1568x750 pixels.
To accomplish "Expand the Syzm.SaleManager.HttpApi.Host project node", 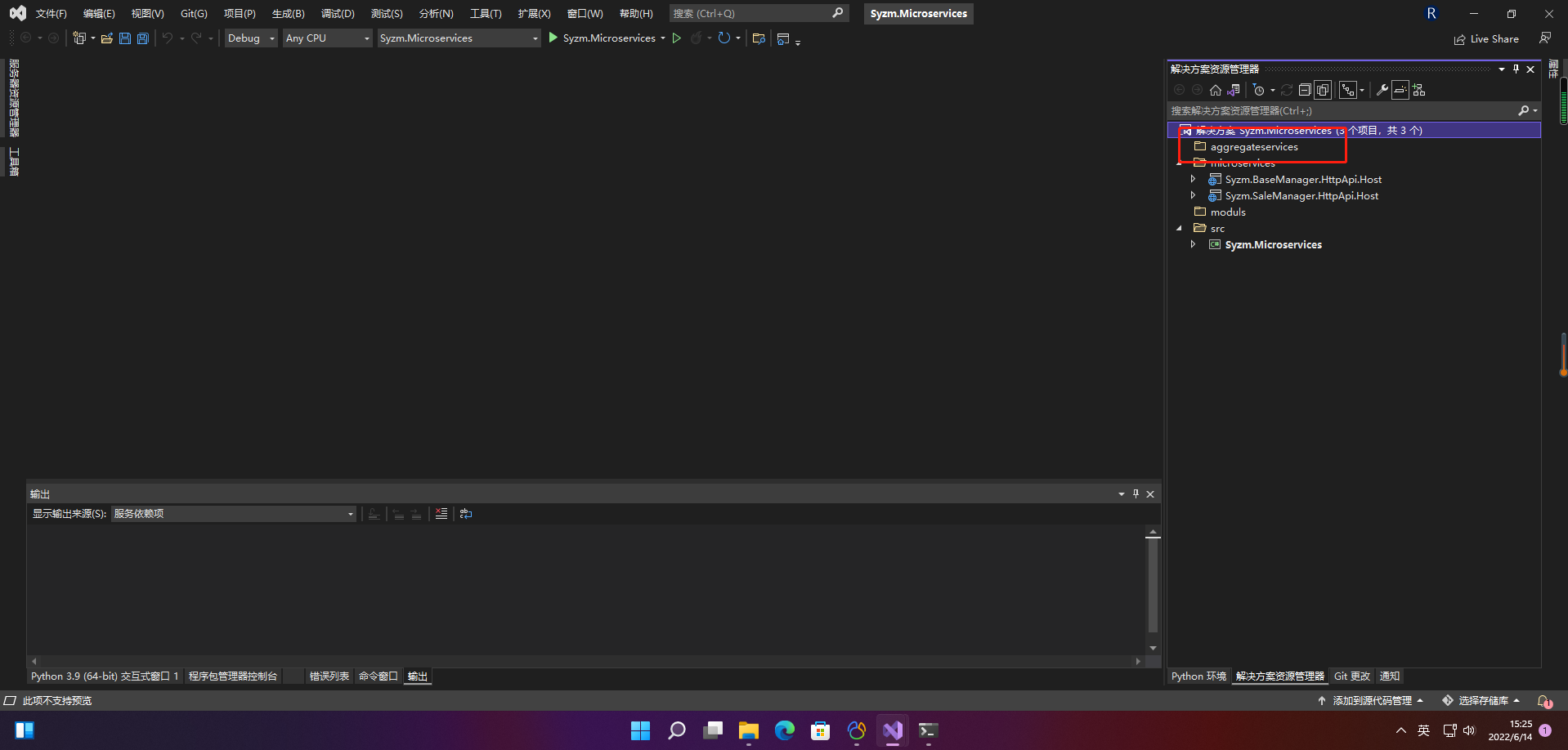I will pyautogui.click(x=1194, y=195).
